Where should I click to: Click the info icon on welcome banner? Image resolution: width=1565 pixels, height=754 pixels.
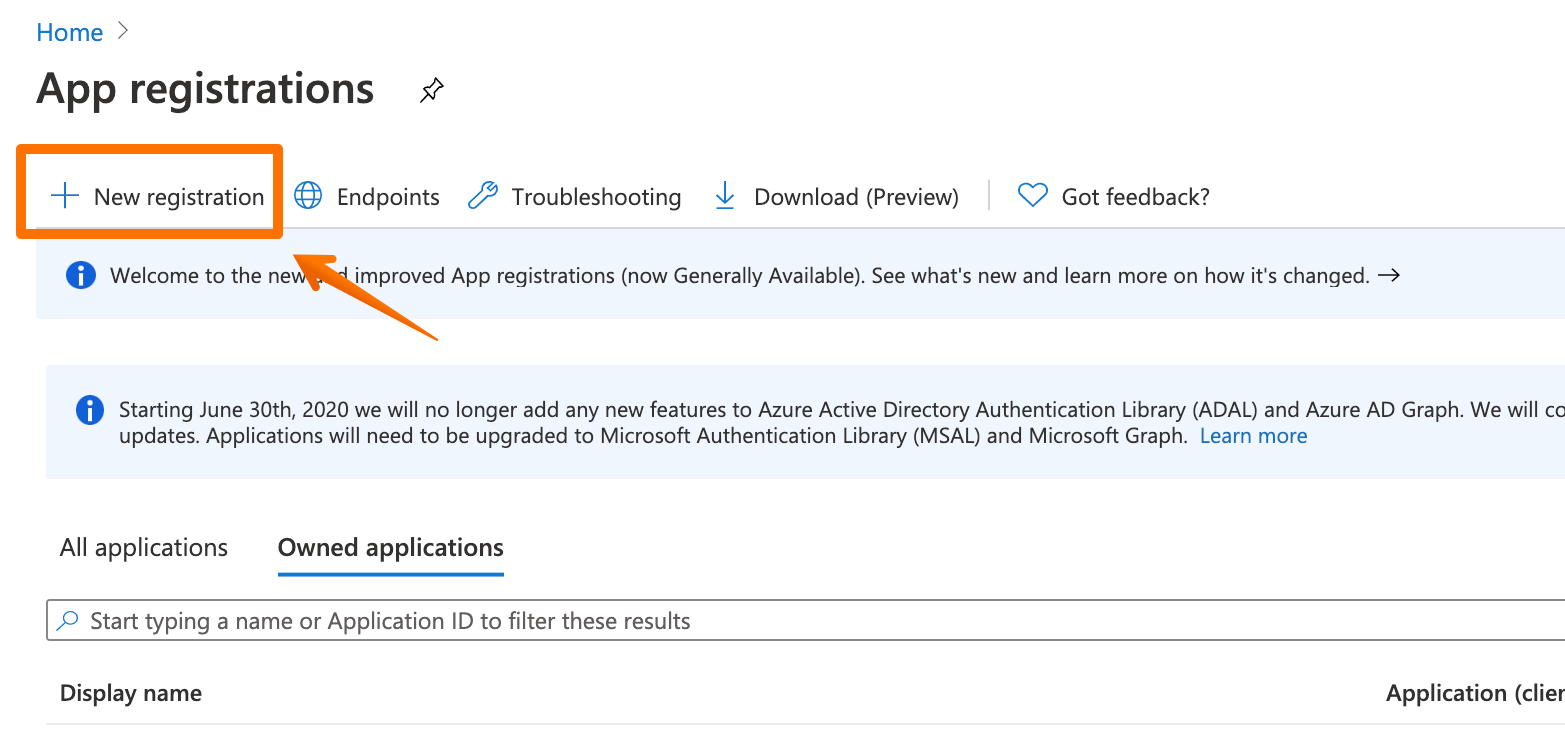[81, 275]
